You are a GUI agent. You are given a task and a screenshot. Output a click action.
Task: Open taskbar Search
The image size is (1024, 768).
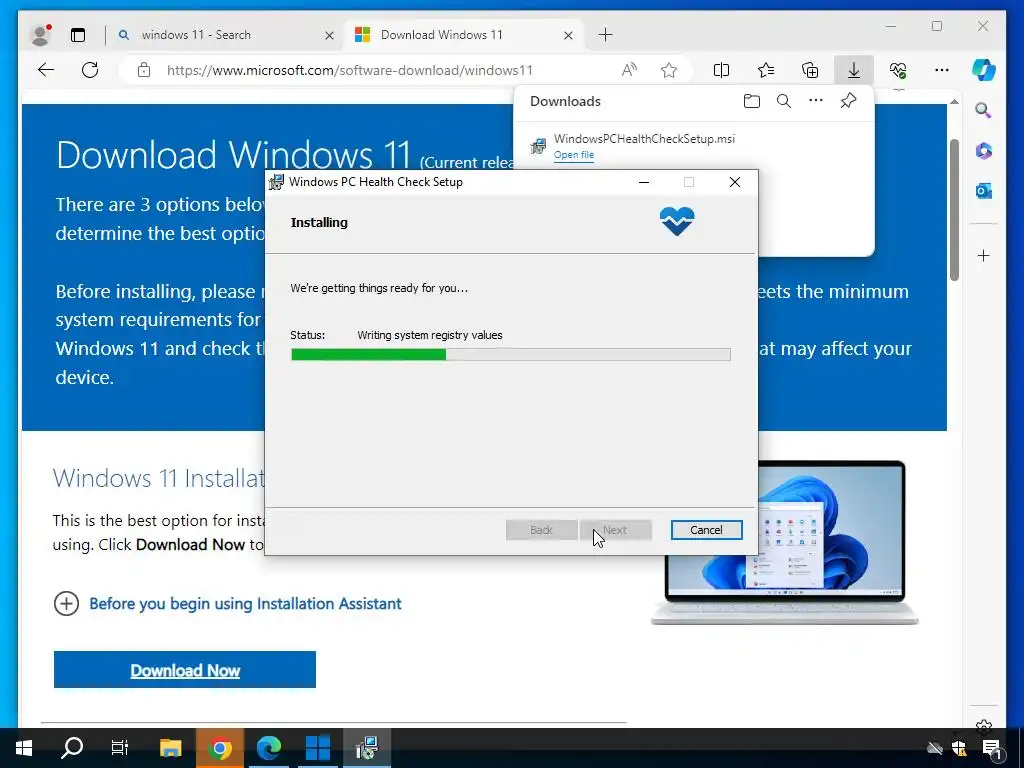pos(72,748)
